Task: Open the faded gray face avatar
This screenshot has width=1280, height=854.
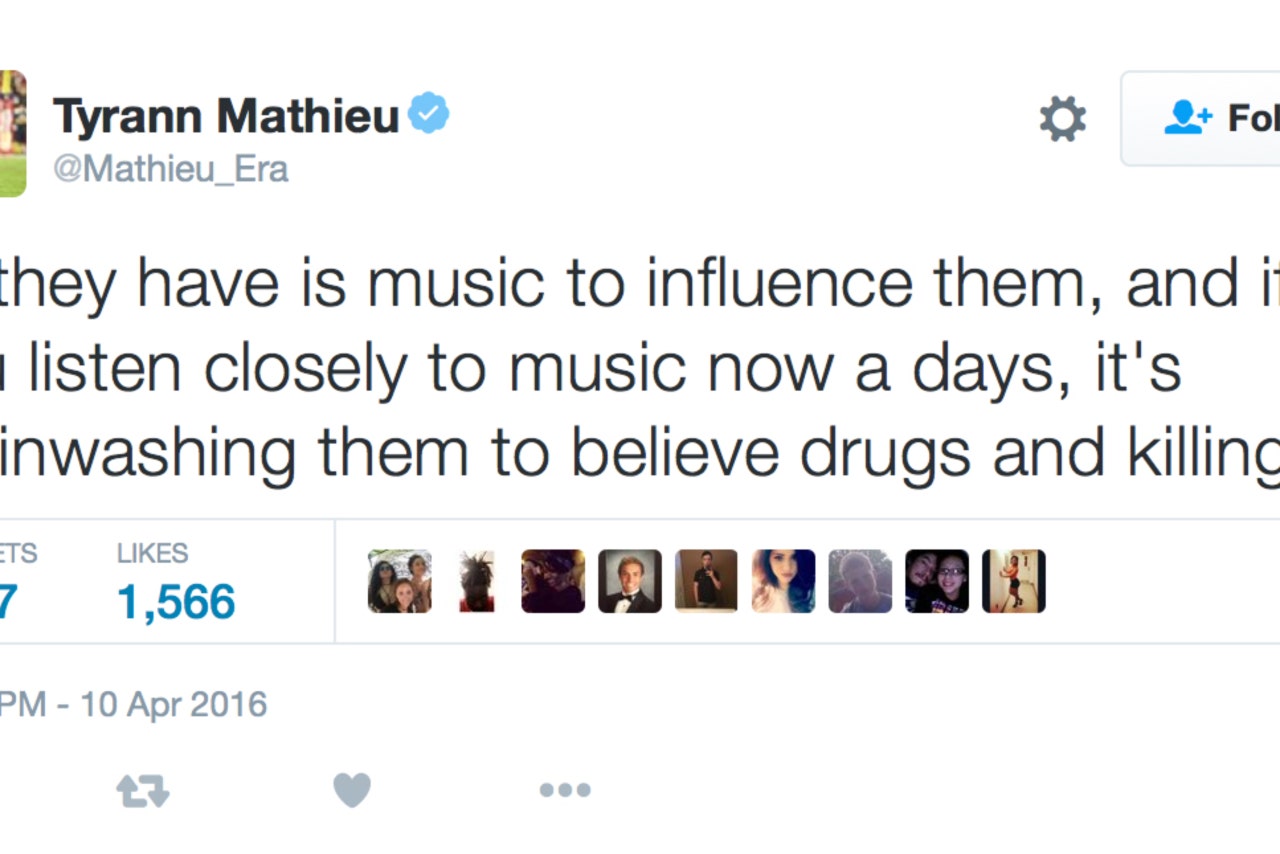Action: 860,581
